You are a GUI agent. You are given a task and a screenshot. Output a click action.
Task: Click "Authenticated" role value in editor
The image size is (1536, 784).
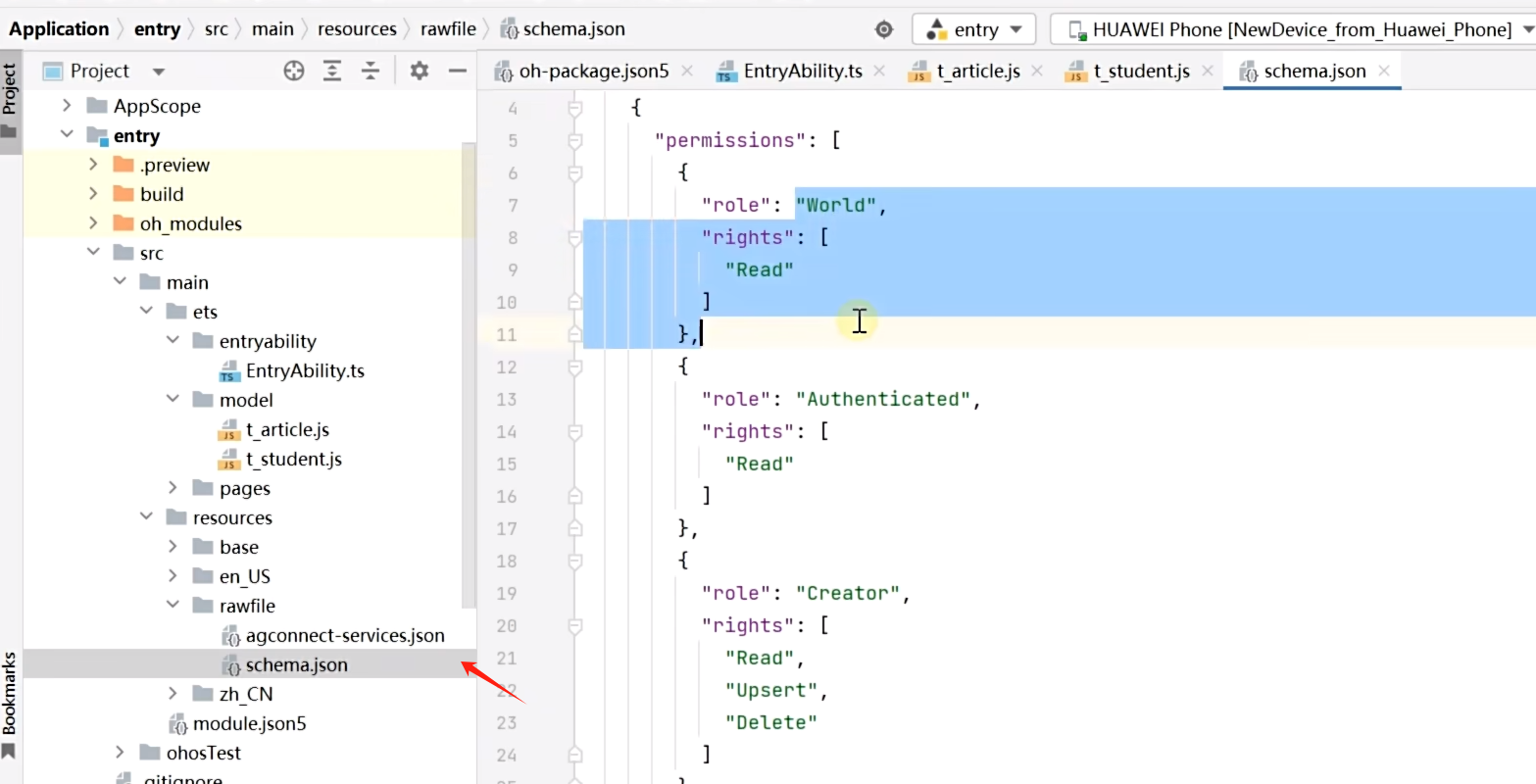pos(881,399)
